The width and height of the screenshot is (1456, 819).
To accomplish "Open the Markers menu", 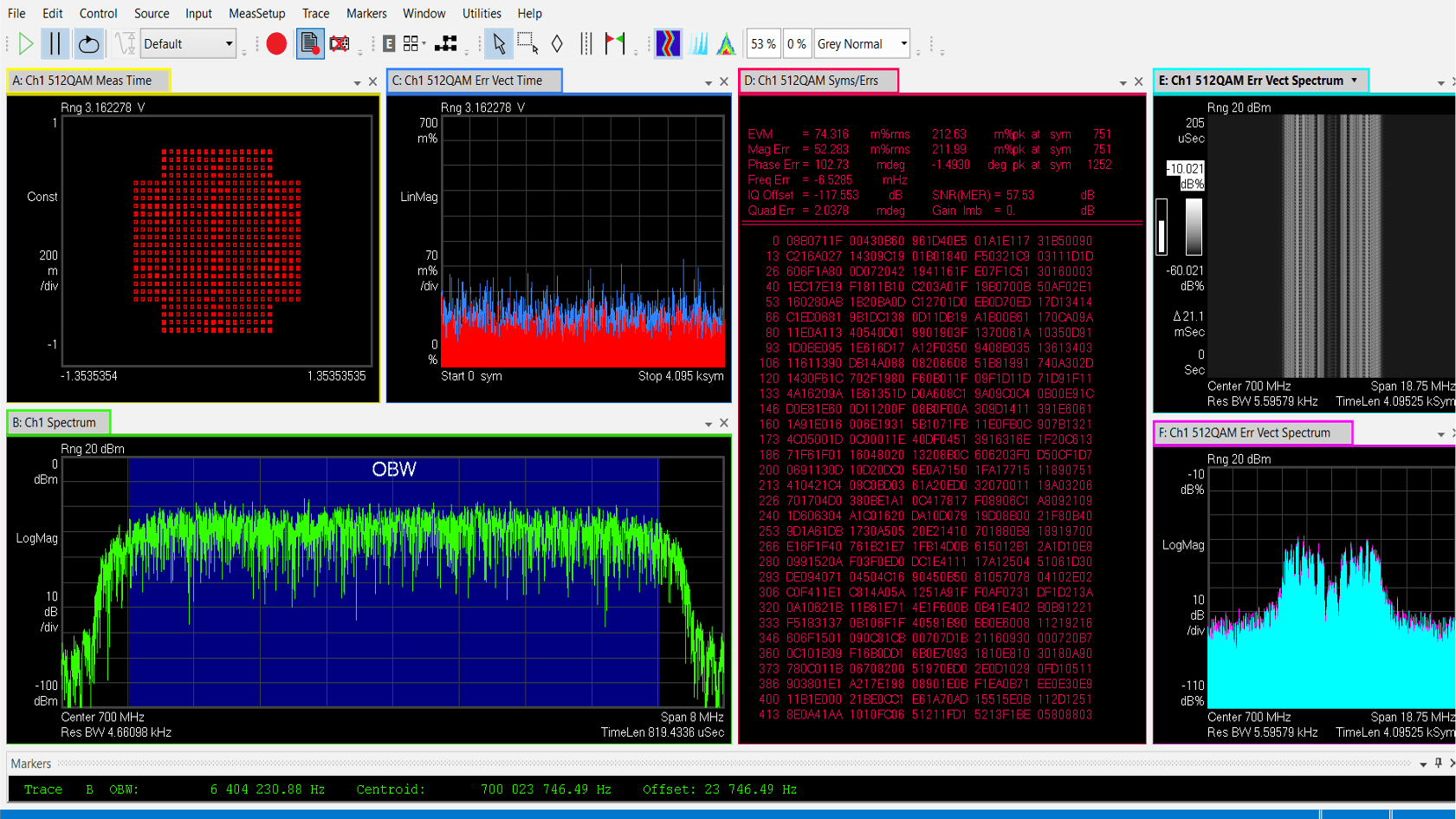I will point(366,13).
